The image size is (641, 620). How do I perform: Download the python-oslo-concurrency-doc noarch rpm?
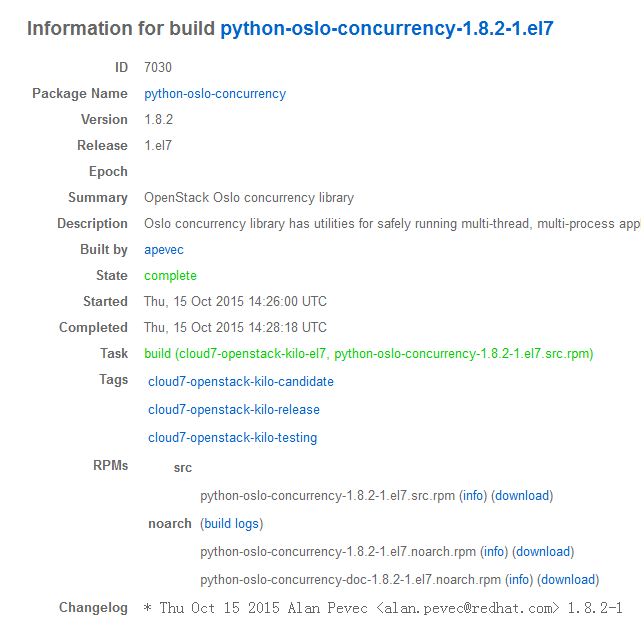coord(568,580)
